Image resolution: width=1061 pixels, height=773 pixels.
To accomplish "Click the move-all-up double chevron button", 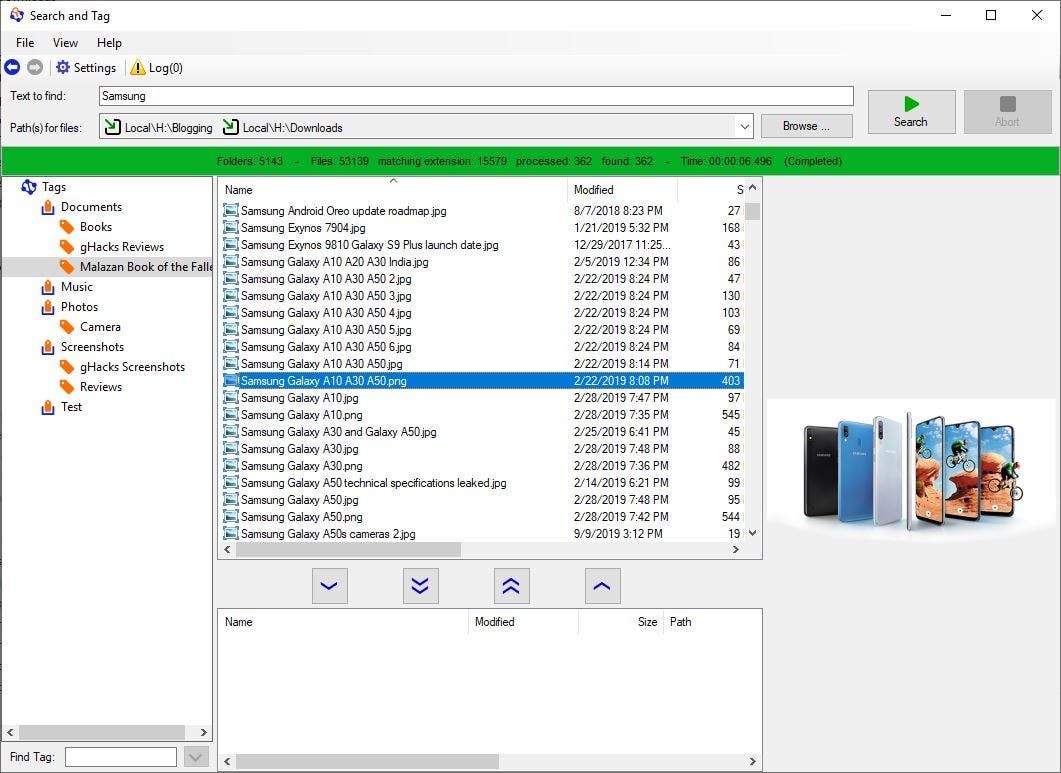I will pyautogui.click(x=512, y=586).
